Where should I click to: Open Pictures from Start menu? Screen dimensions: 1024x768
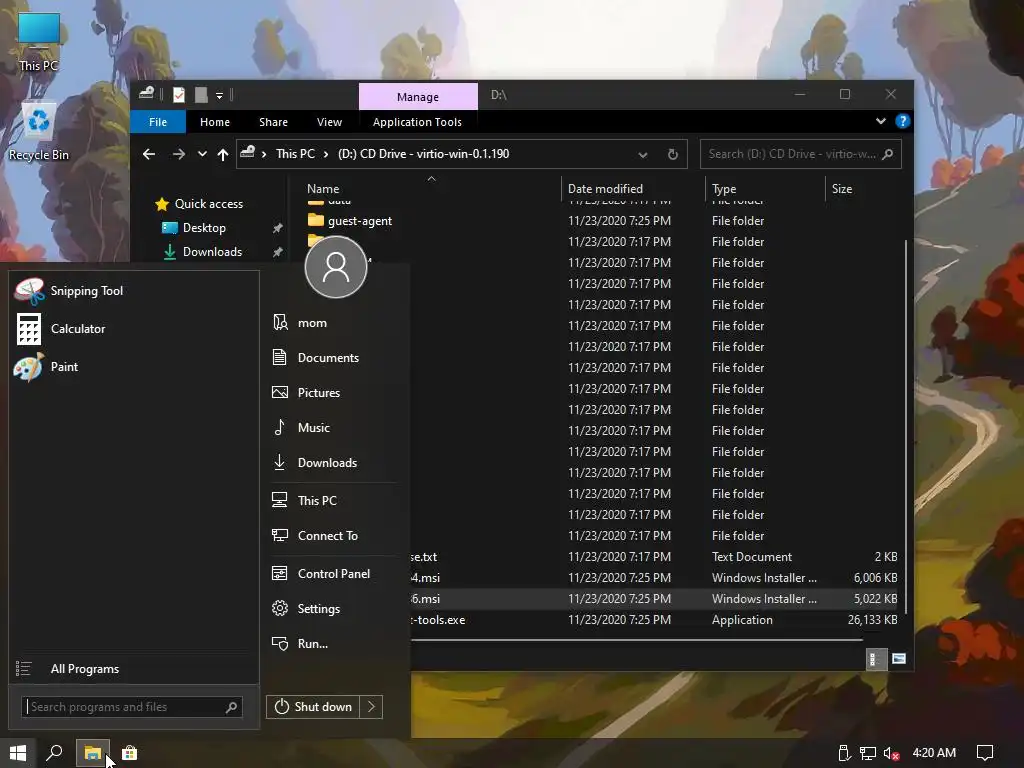coord(334,392)
